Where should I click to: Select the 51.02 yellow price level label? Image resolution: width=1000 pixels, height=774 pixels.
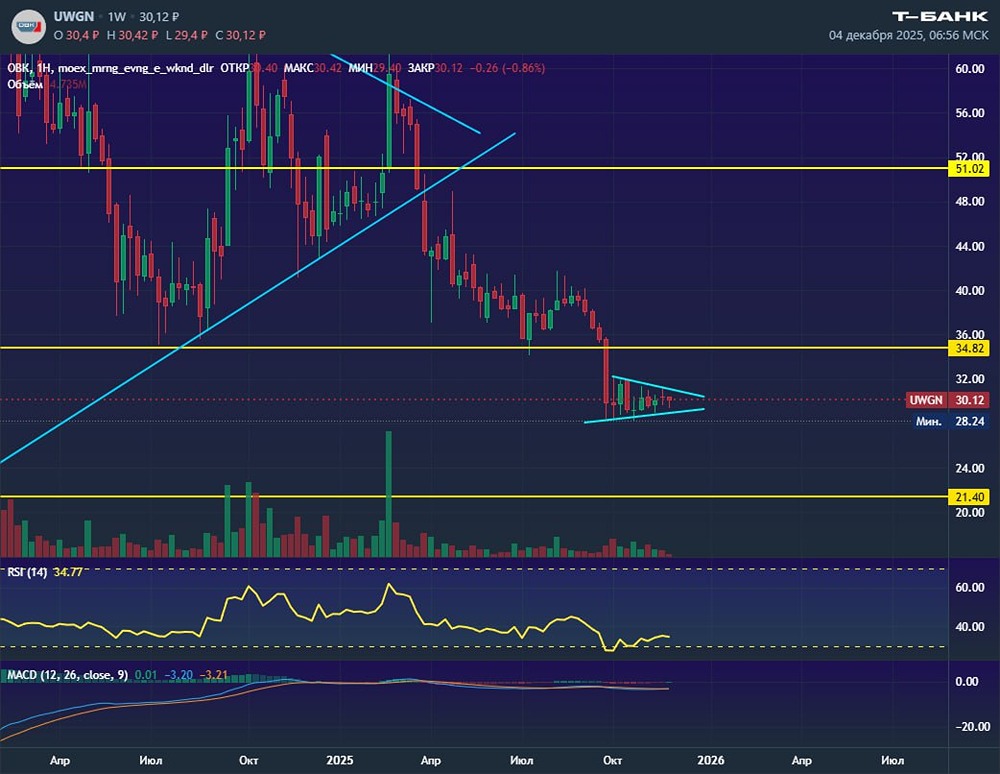pyautogui.click(x=969, y=168)
